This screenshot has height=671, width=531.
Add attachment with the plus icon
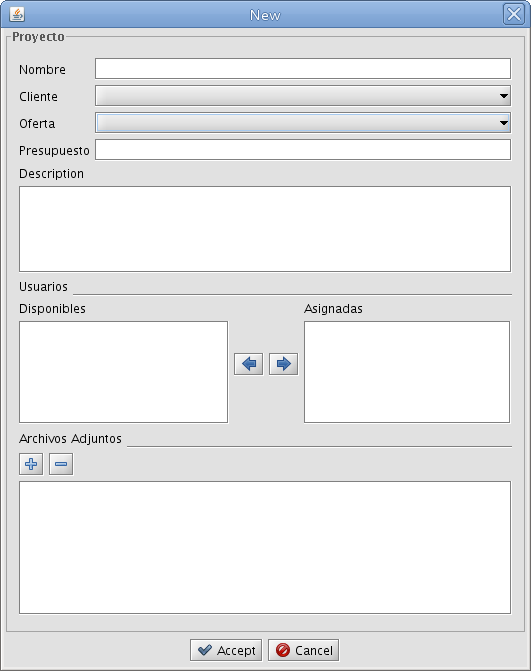(31, 464)
